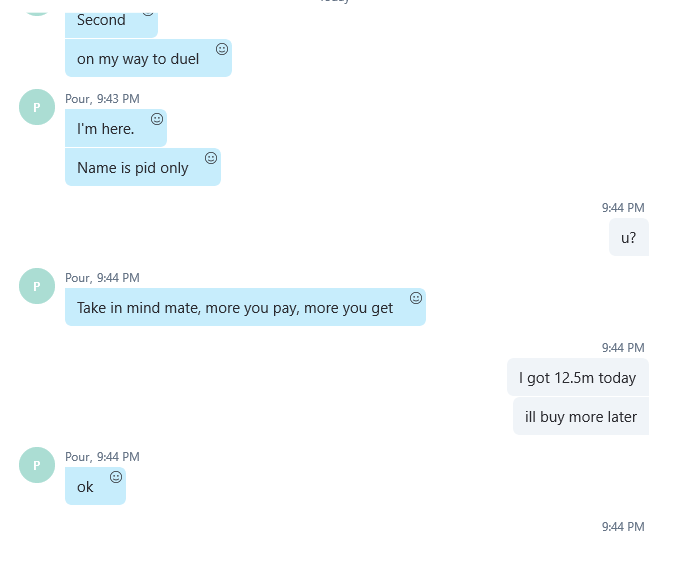Viewport: 674px width, 577px height.
Task: Click the 'u?' sent message bubble
Action: click(x=629, y=237)
